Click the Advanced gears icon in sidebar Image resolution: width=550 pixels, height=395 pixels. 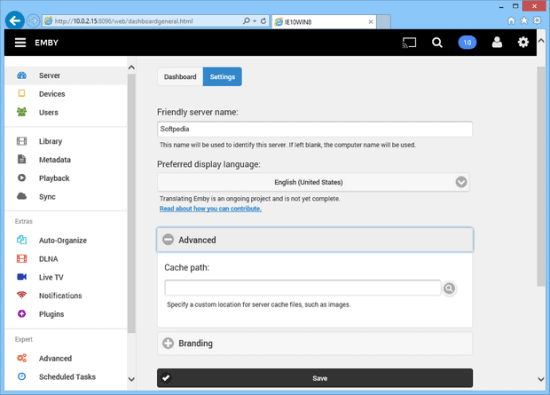click(x=22, y=358)
